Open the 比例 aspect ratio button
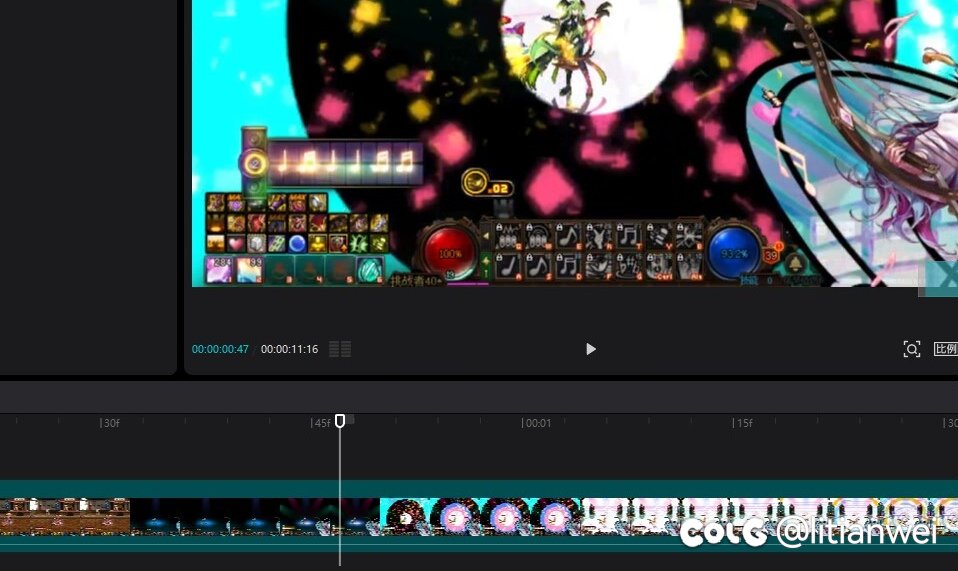The width and height of the screenshot is (958, 571). click(x=945, y=349)
